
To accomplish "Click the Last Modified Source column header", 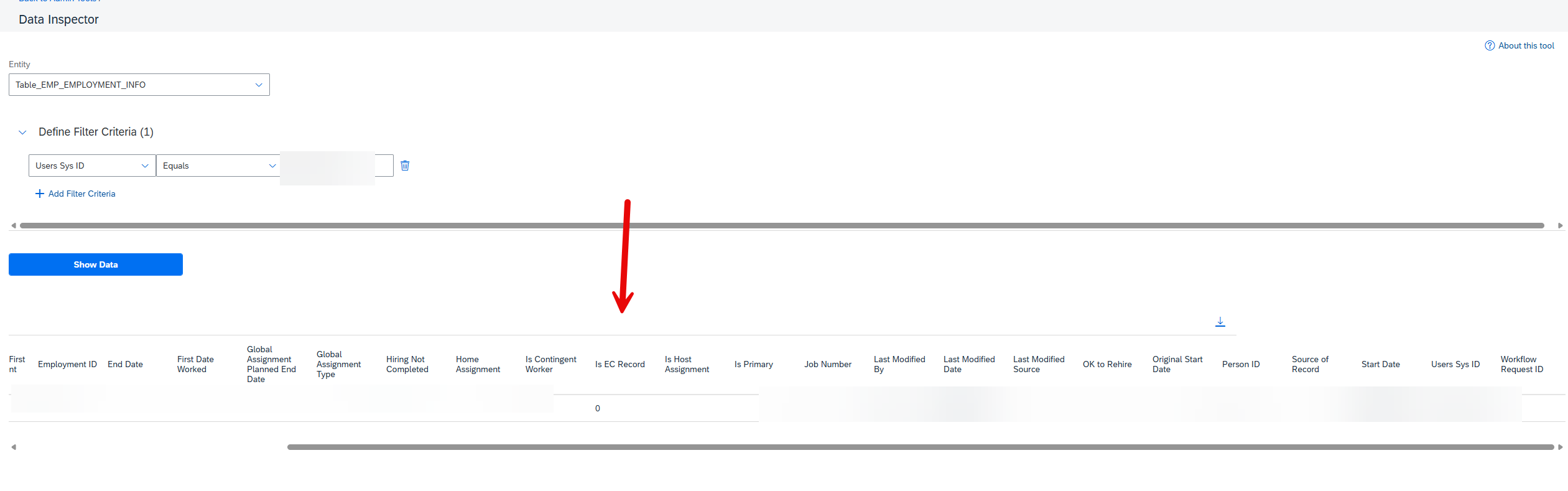I will tap(1039, 364).
